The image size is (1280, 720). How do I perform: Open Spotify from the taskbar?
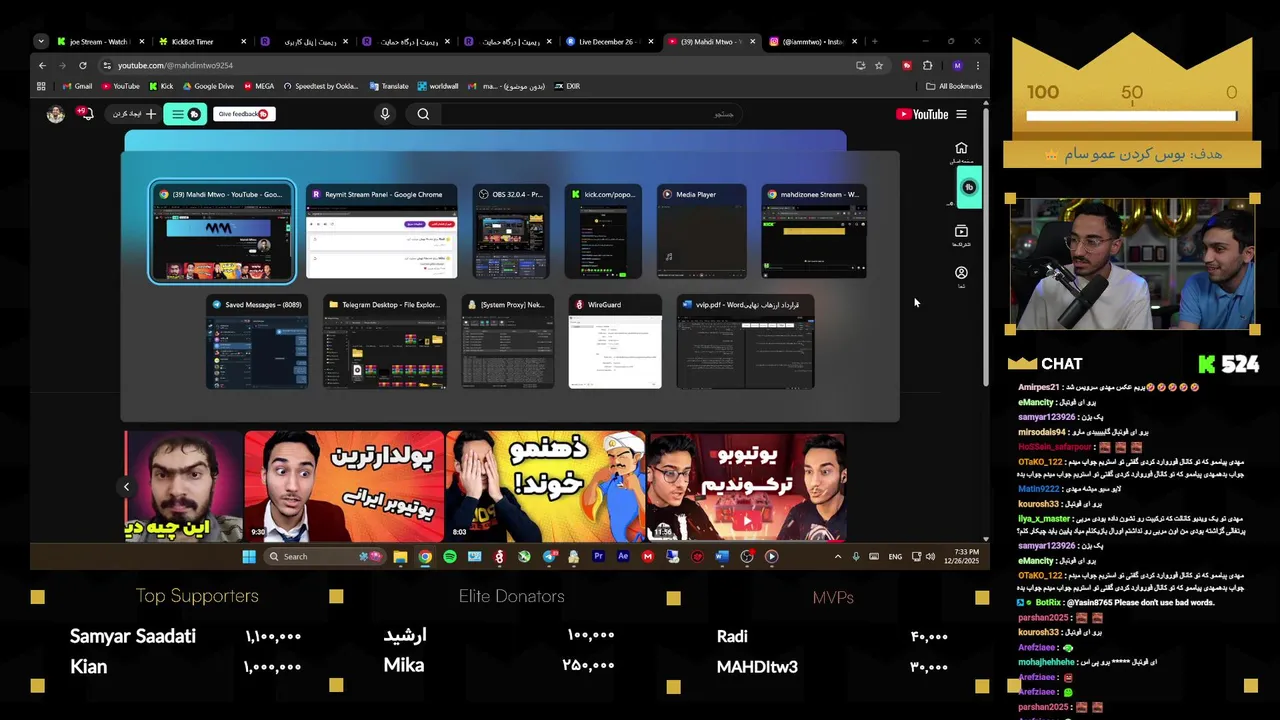450,556
